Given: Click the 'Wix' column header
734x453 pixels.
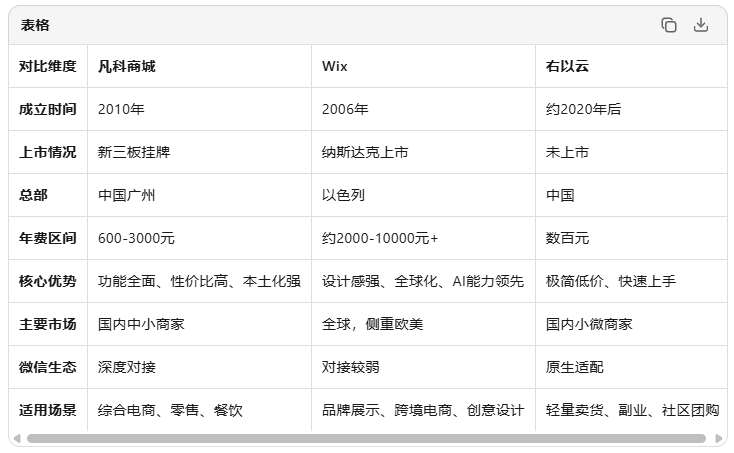Looking at the screenshot, I should (423, 66).
